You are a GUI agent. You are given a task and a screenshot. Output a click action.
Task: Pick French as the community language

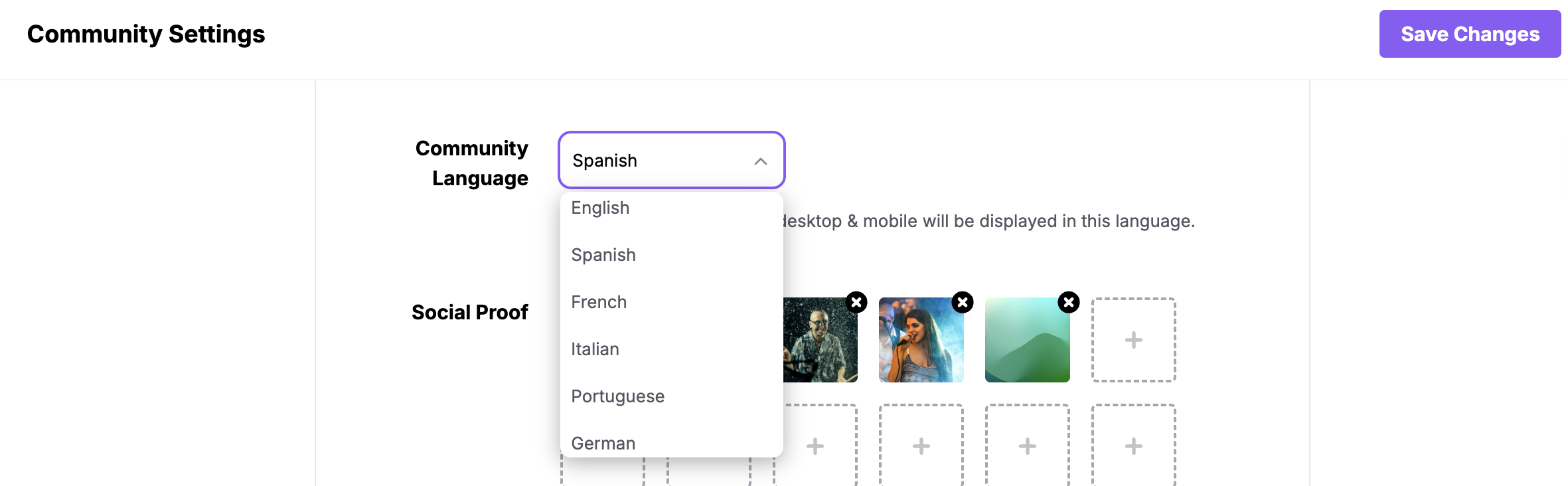(599, 302)
